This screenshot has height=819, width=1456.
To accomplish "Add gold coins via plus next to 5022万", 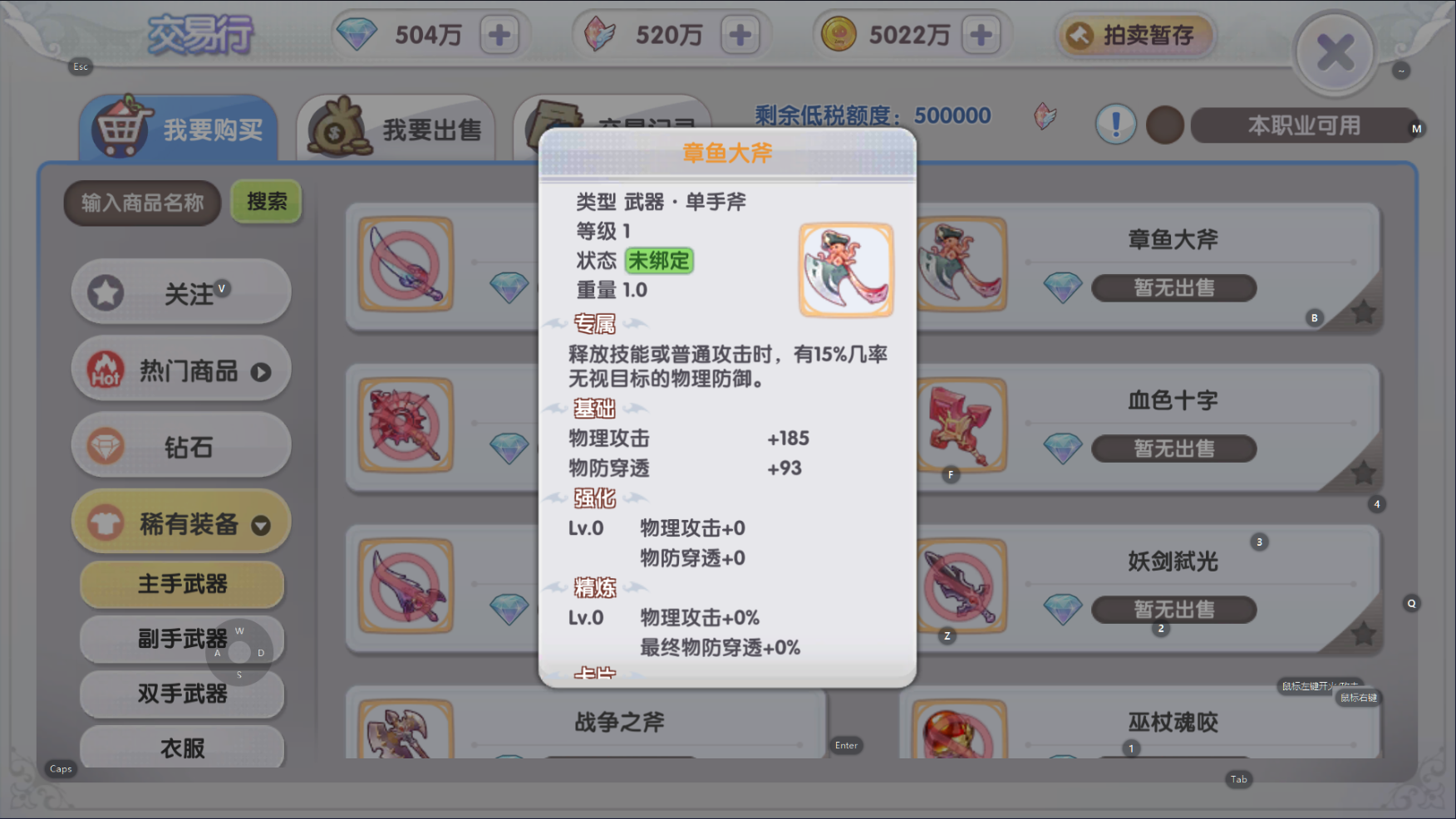I will (x=981, y=35).
